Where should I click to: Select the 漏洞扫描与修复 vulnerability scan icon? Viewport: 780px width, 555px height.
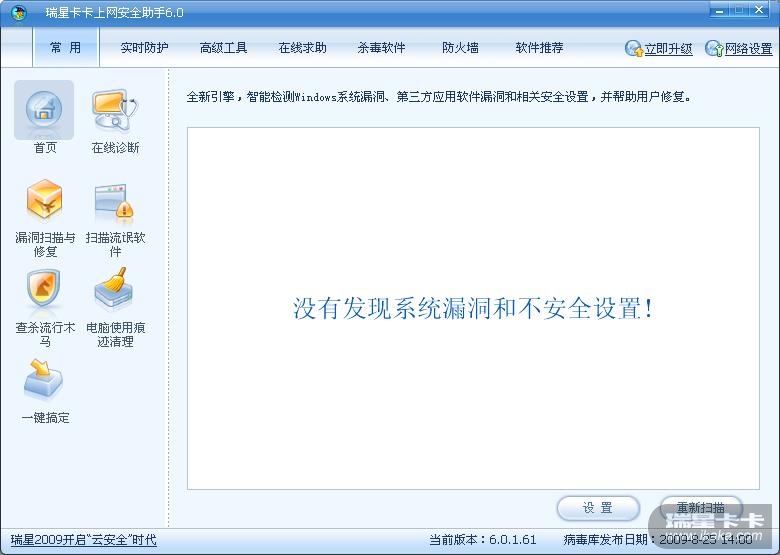pos(44,199)
